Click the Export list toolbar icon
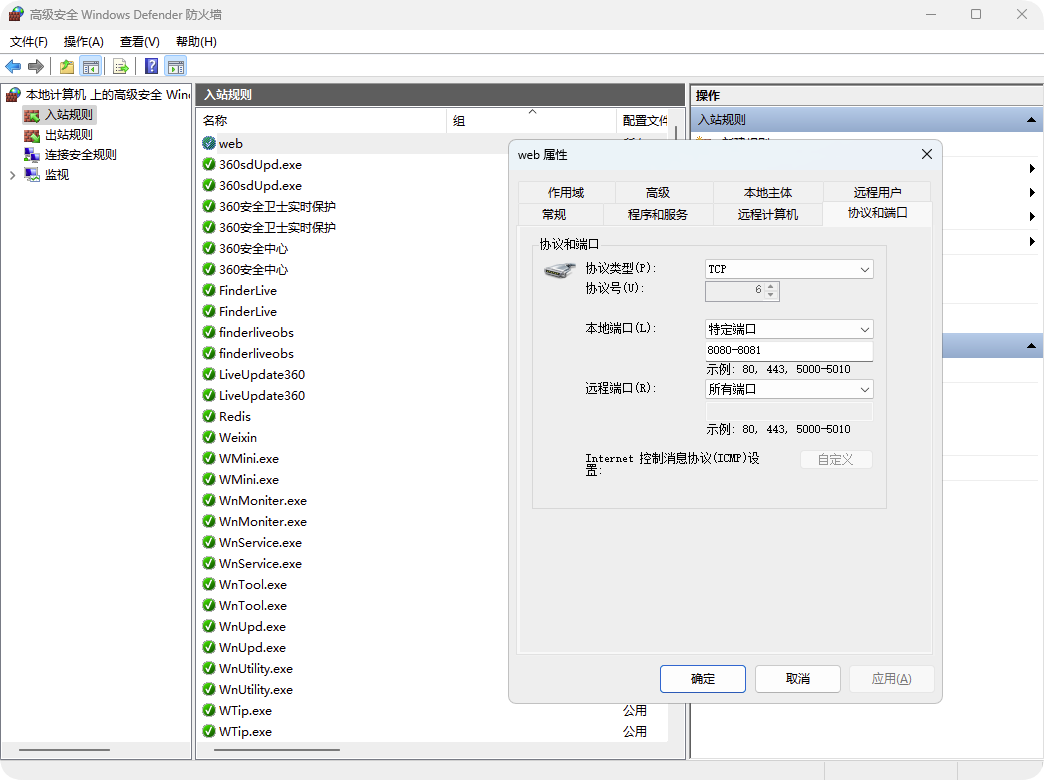The width and height of the screenshot is (1044, 780). pos(121,66)
